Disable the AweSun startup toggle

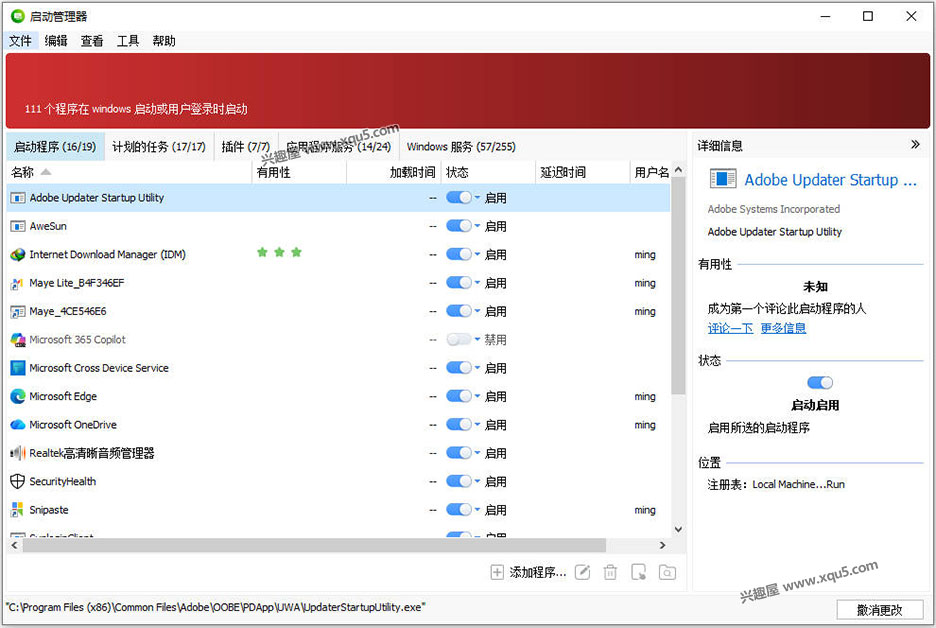point(459,226)
